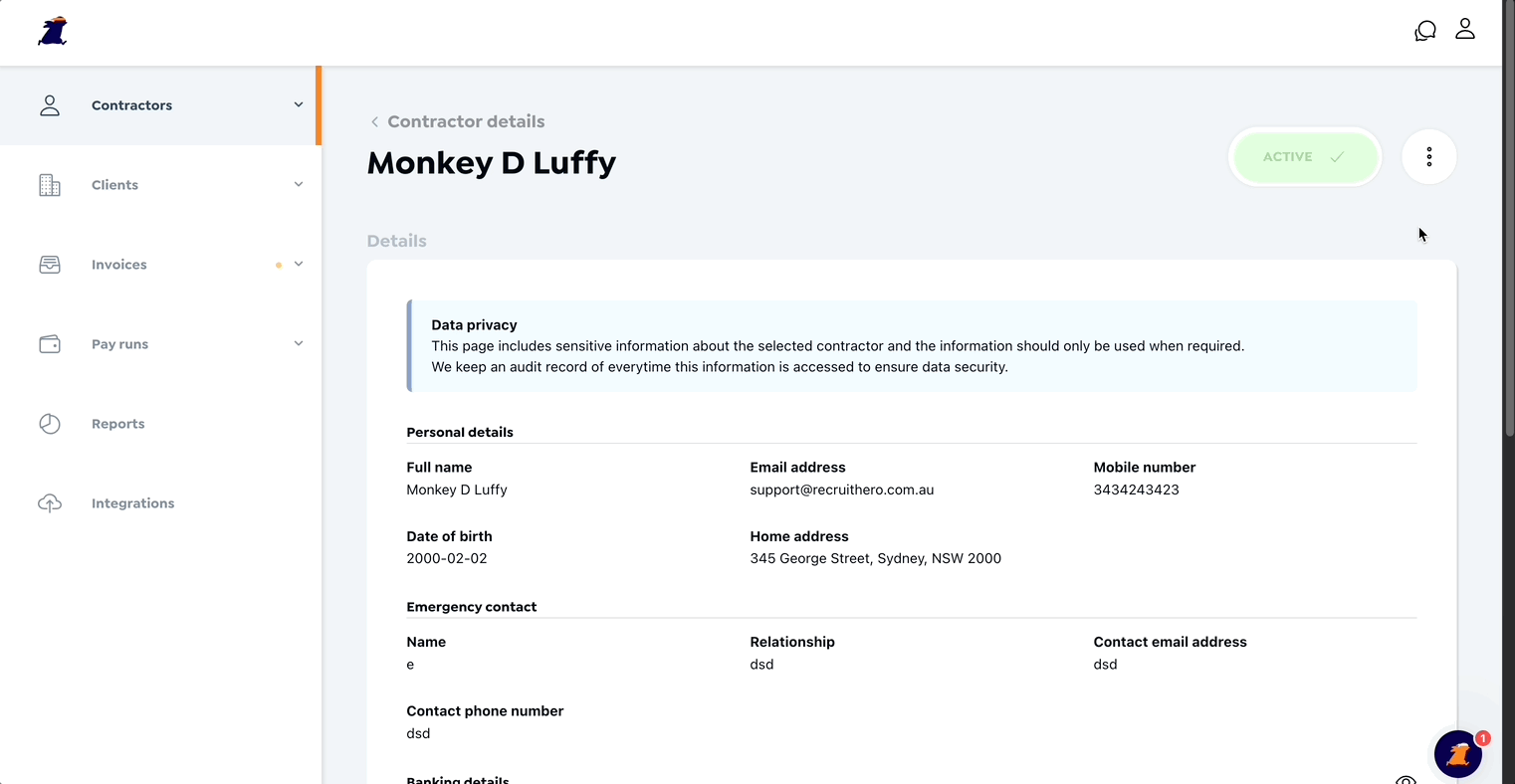Click the Reports pie chart icon
The width and height of the screenshot is (1515, 784).
[x=50, y=424]
